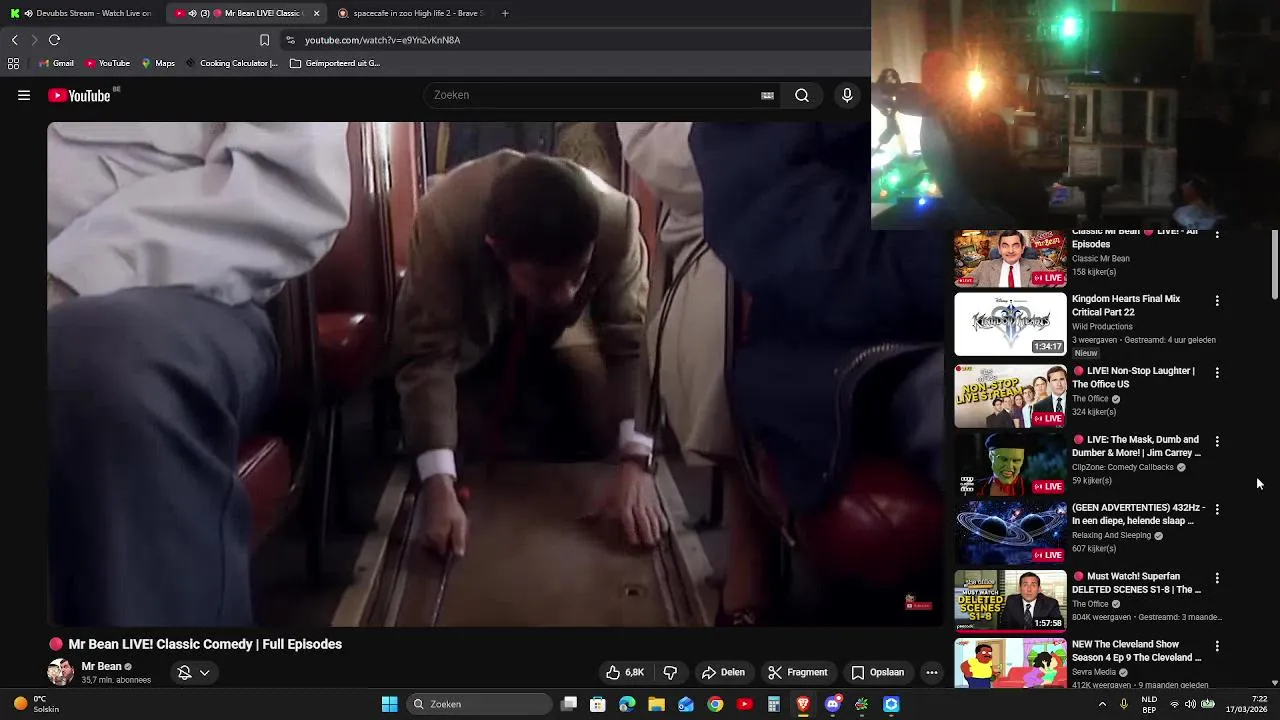Open the Calculator app in the taskbar
The height and width of the screenshot is (720, 1280).
tap(773, 704)
